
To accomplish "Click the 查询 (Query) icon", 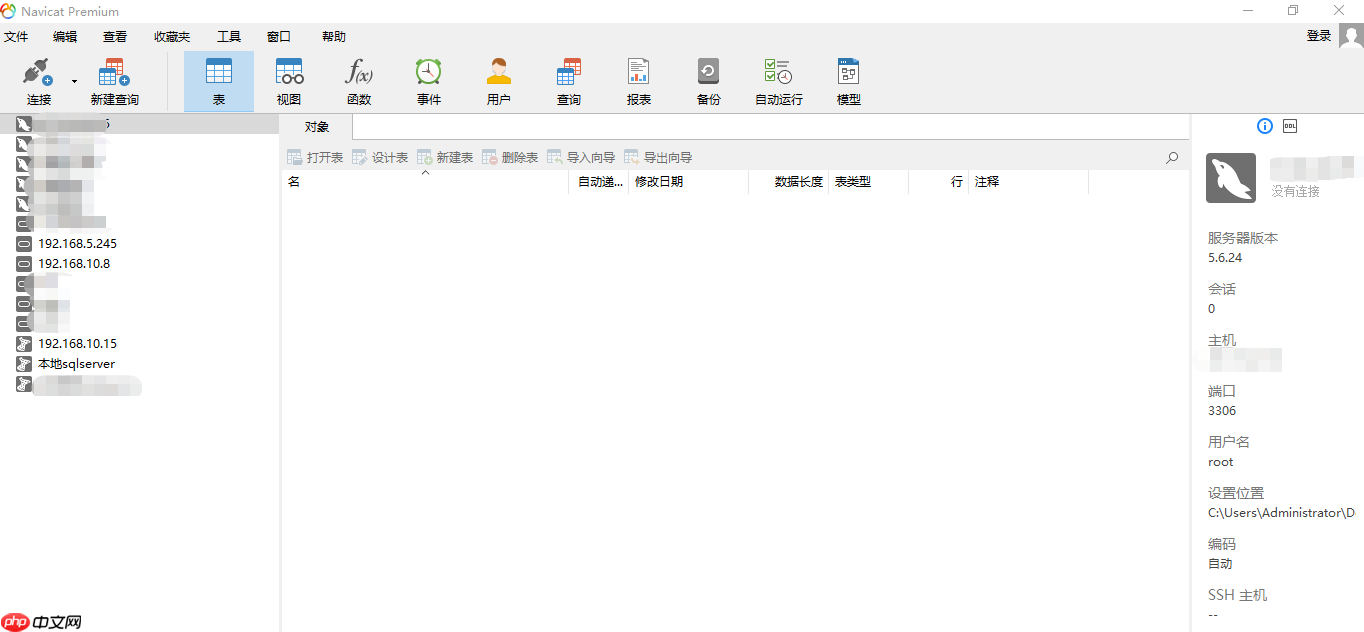I will pyautogui.click(x=568, y=80).
